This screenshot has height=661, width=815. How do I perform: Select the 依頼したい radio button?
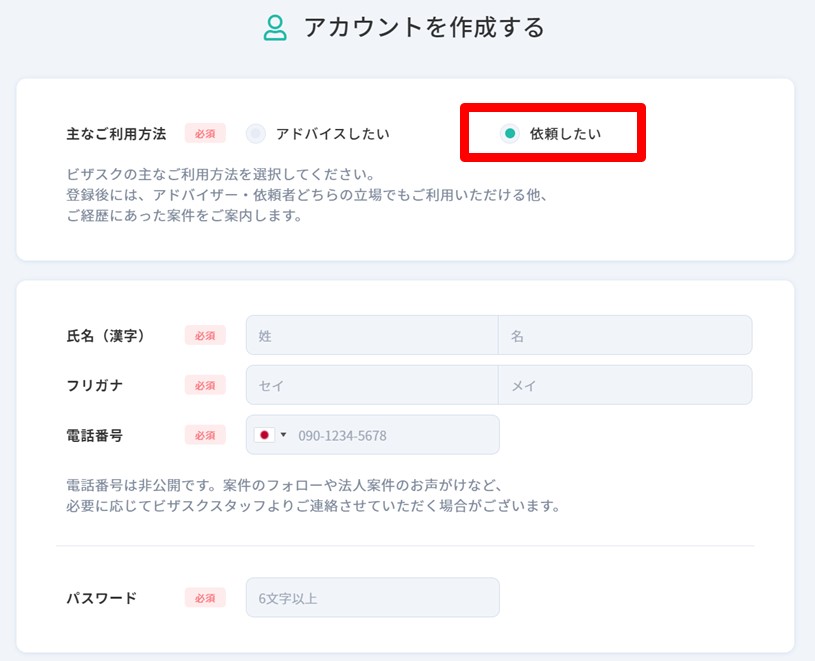point(510,134)
